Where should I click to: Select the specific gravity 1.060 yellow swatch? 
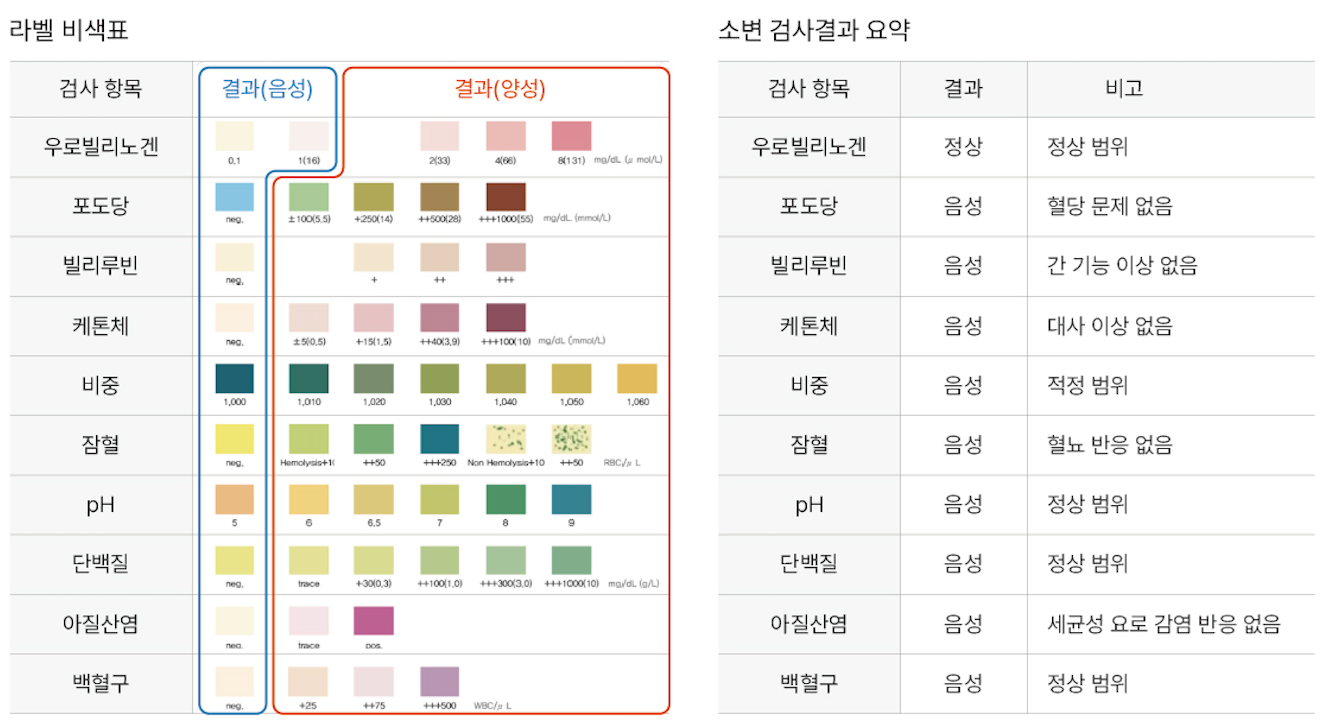point(637,379)
